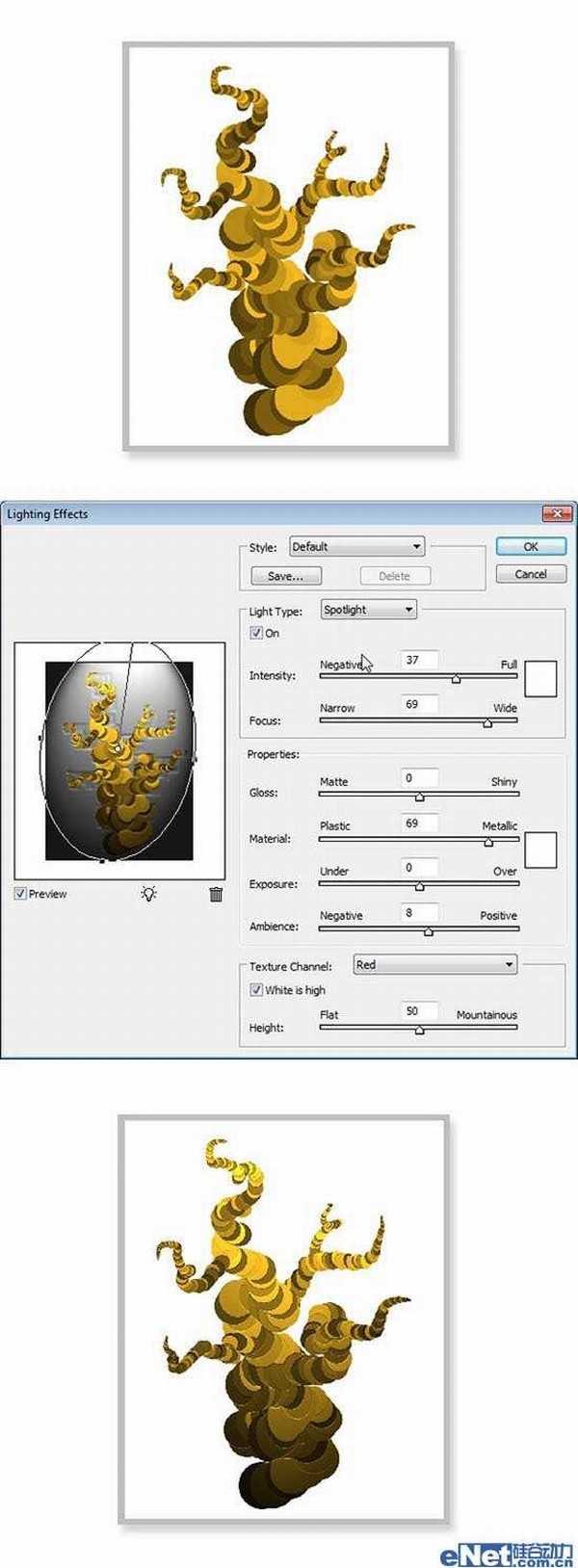Uncheck the Preview checkbox
Image resolution: width=578 pixels, height=1568 pixels.
pos(20,894)
